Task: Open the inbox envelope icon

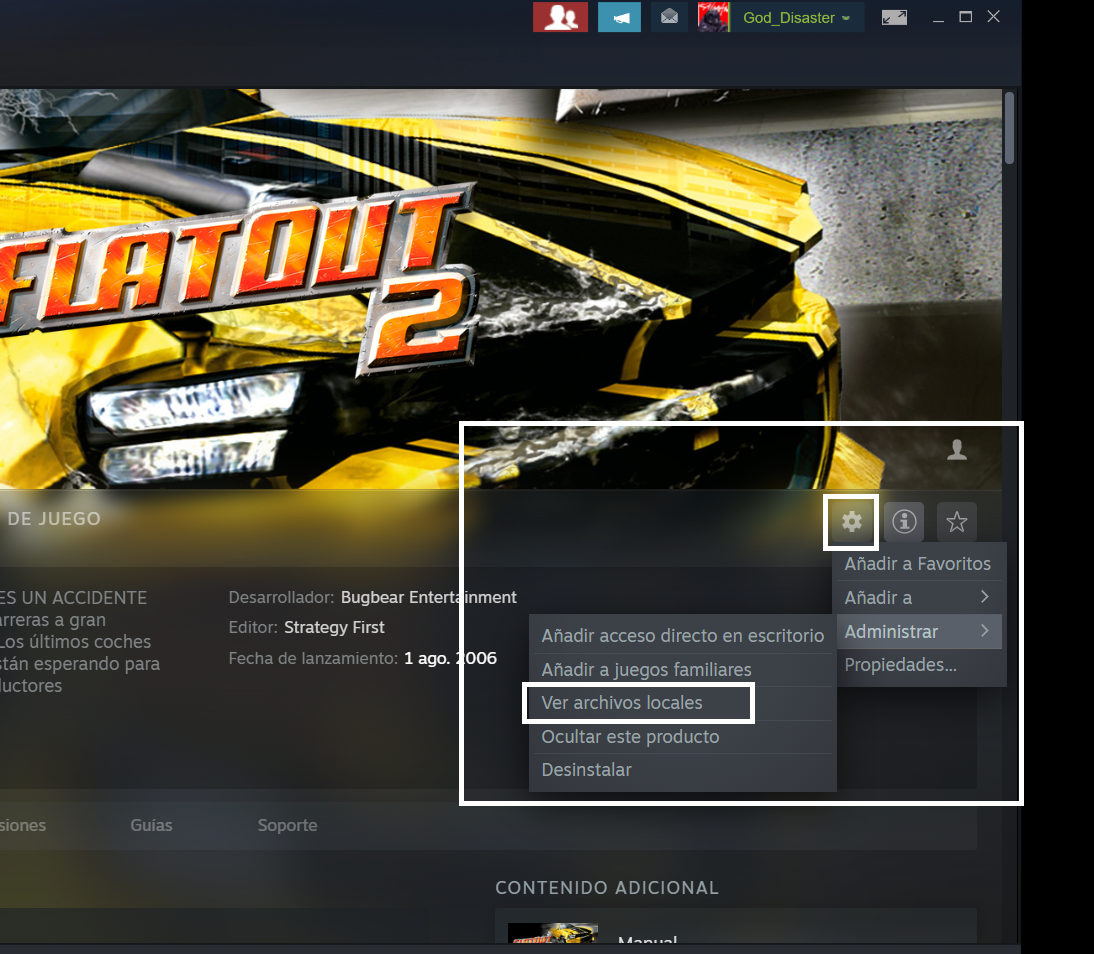Action: pos(669,17)
